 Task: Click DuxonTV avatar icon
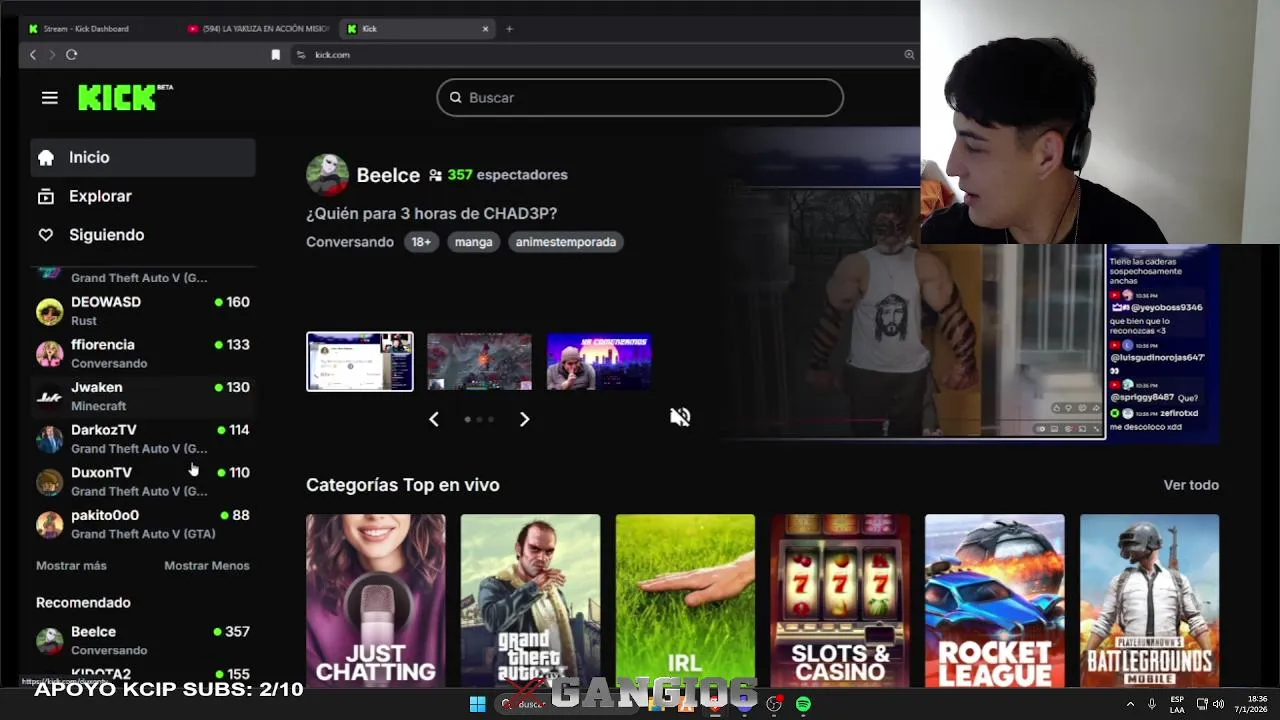[x=49, y=482]
